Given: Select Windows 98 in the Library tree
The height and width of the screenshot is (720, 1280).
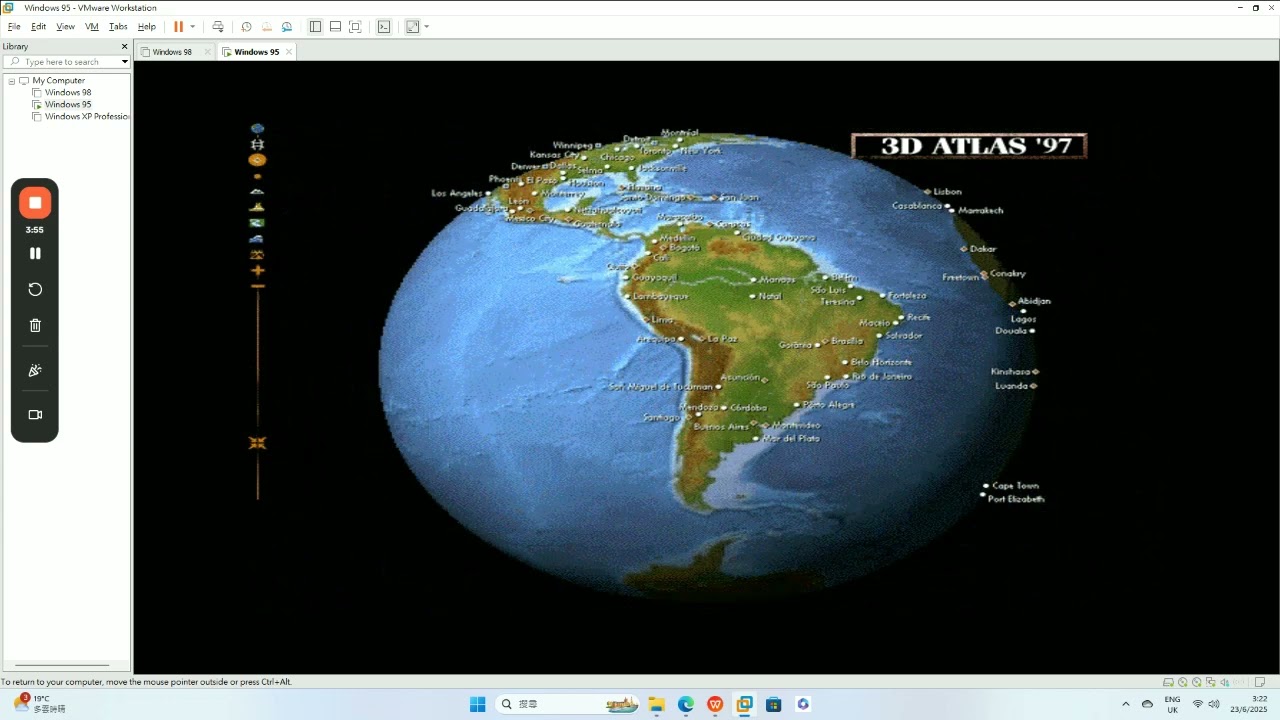Looking at the screenshot, I should pos(68,93).
